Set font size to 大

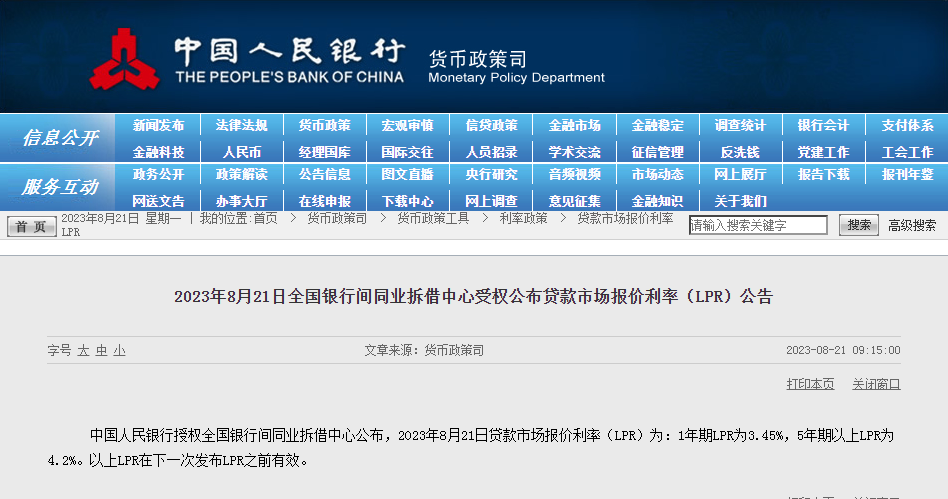coord(83,350)
